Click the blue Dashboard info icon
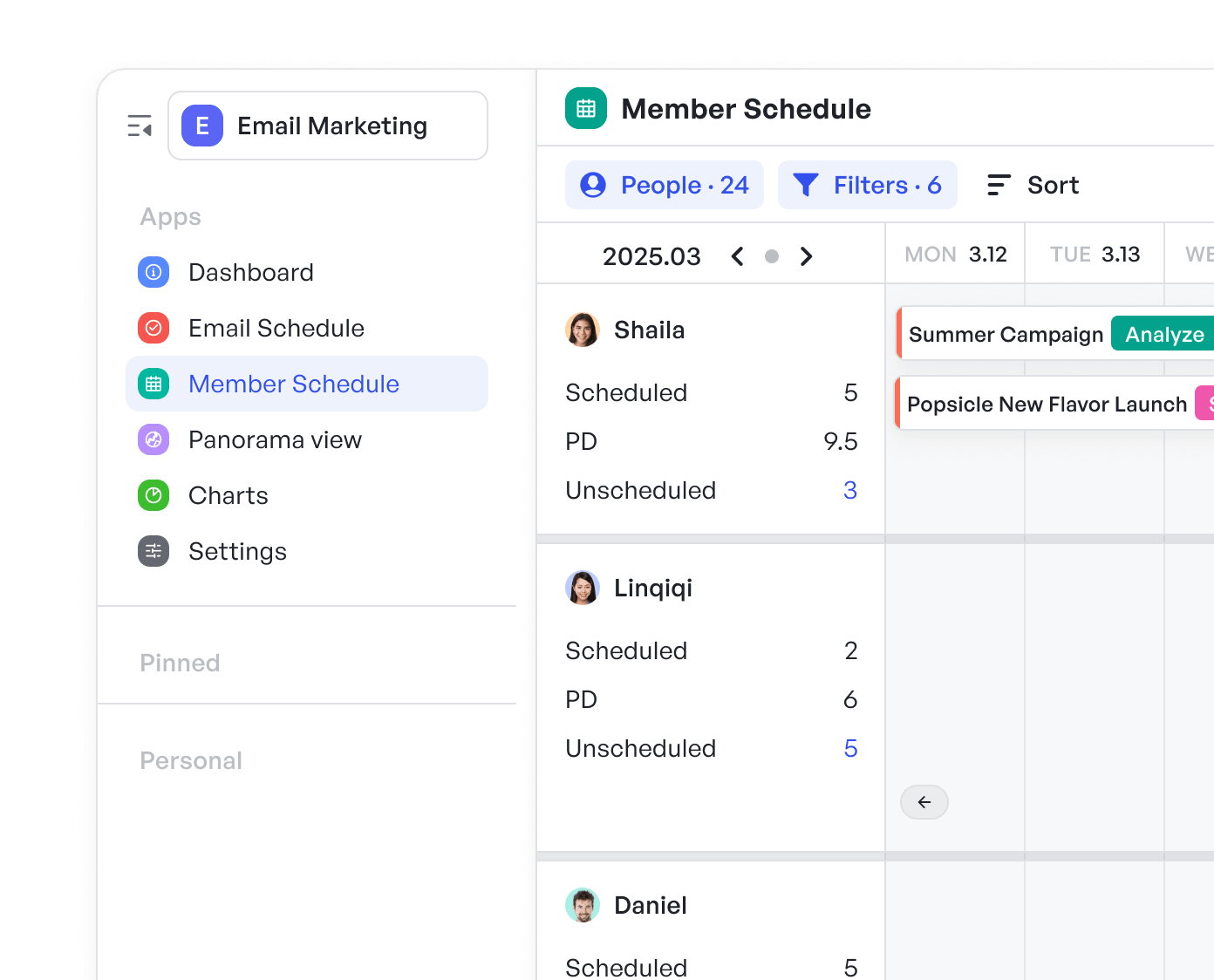1214x980 pixels. pos(153,272)
